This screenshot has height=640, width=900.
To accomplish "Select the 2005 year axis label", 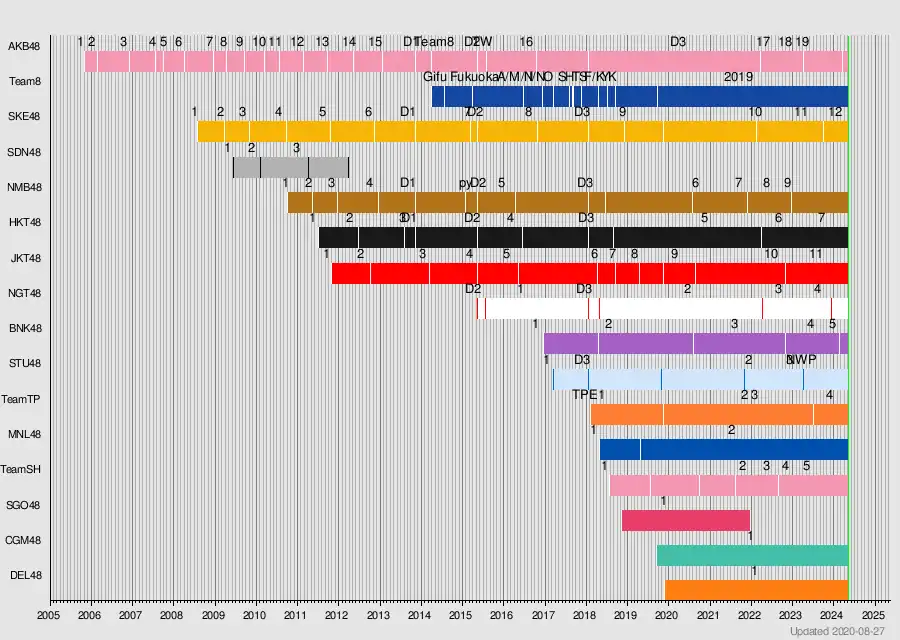I will 48,615.
